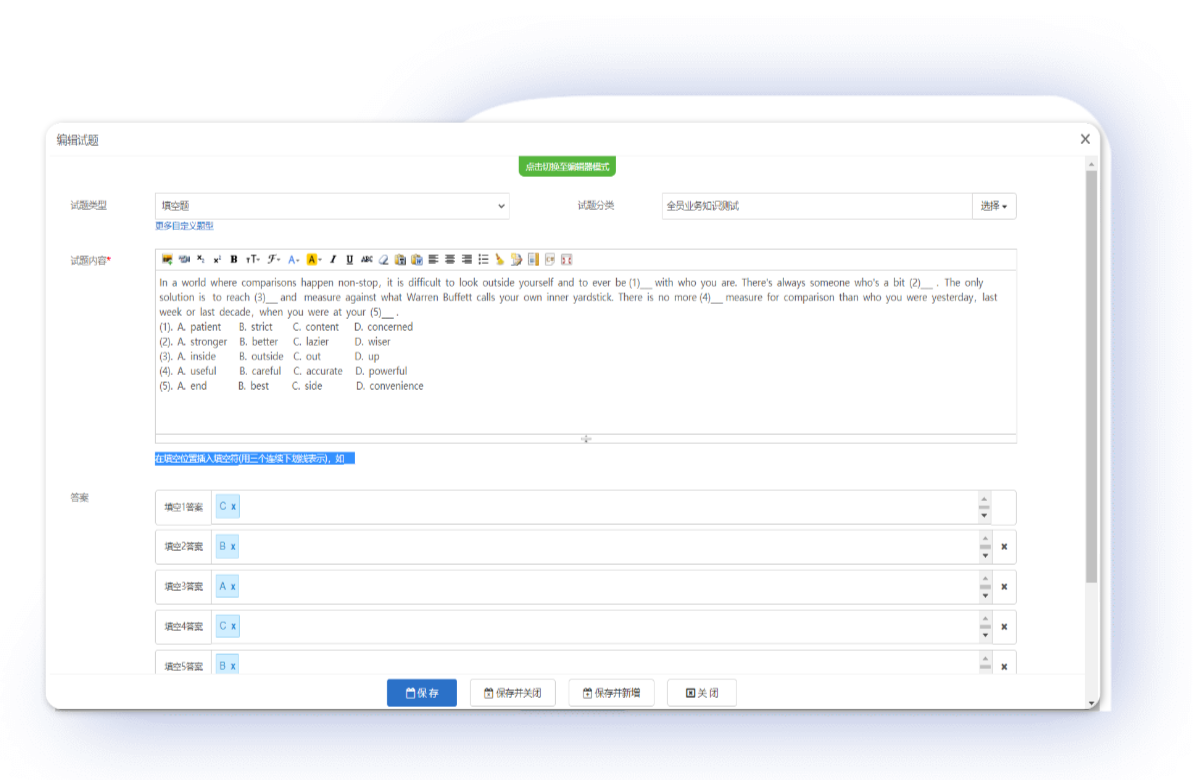Click the superscript icon in the toolbar
The image size is (1202, 780).
[217, 260]
